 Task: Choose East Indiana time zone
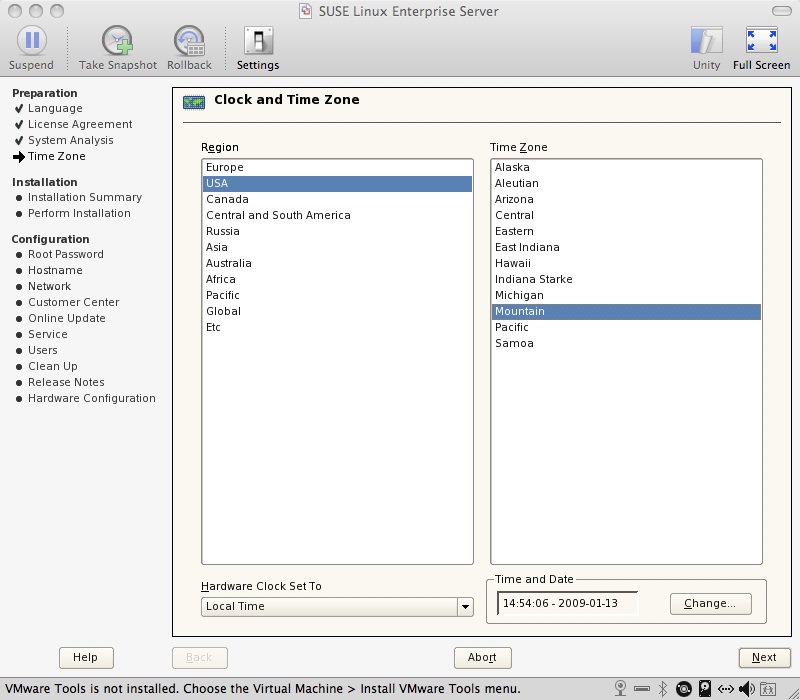626,247
